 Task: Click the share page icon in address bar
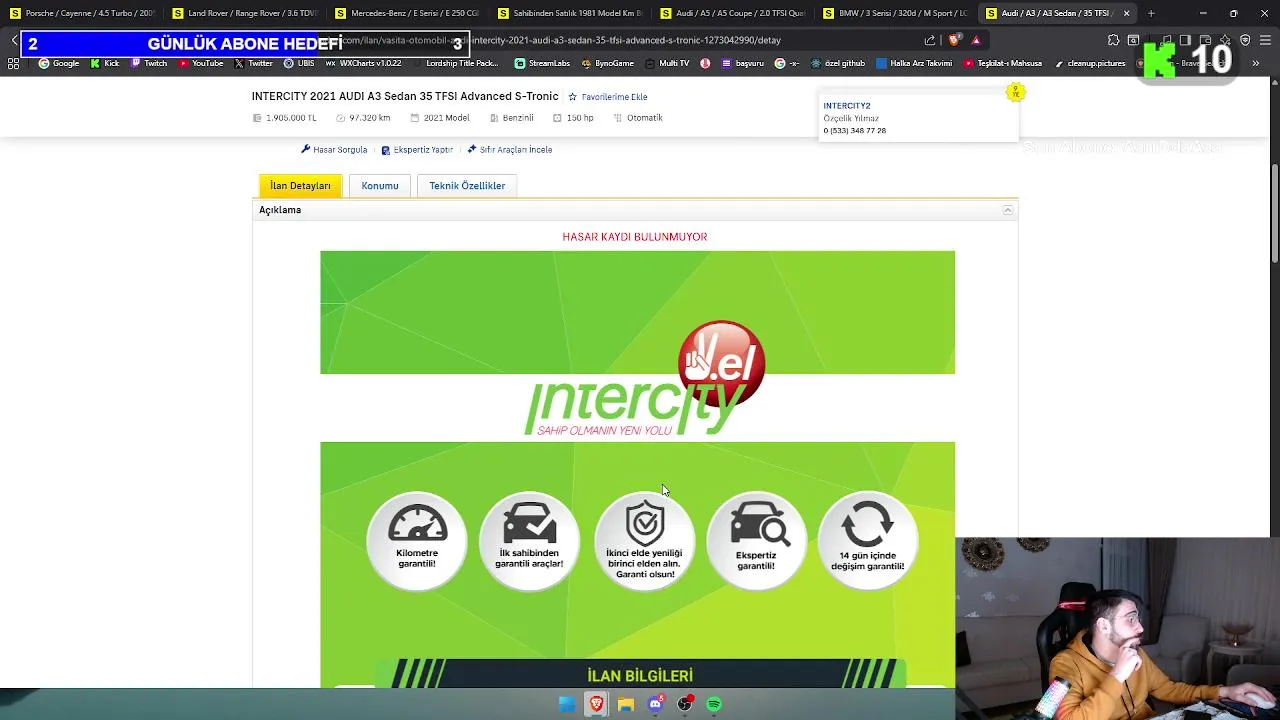pos(930,40)
